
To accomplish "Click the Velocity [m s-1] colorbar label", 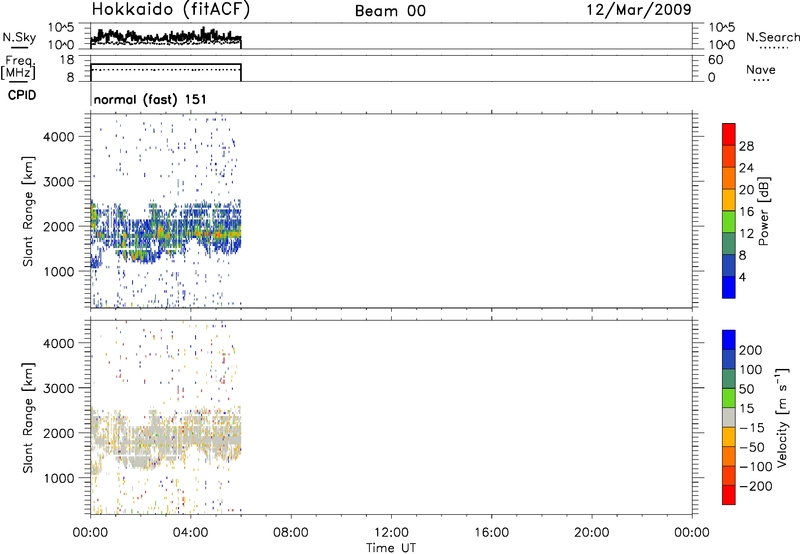I will click(x=782, y=418).
